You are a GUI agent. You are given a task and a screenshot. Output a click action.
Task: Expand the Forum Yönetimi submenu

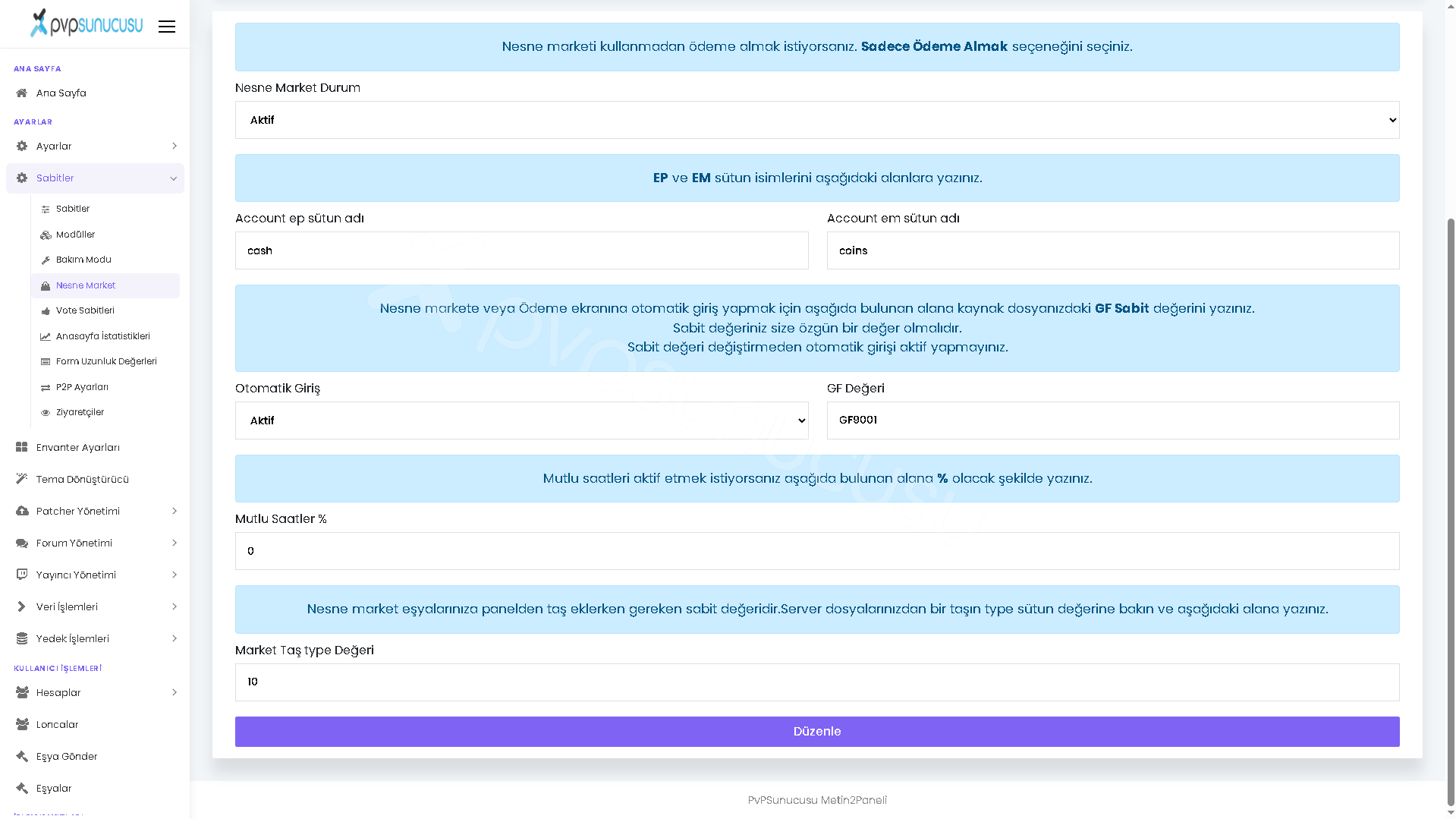click(95, 543)
